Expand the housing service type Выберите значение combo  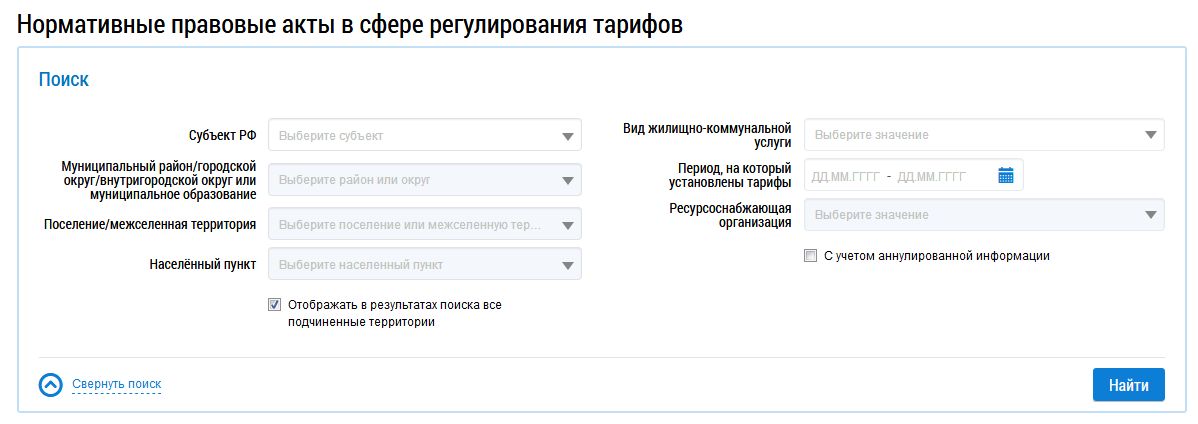(x=984, y=134)
